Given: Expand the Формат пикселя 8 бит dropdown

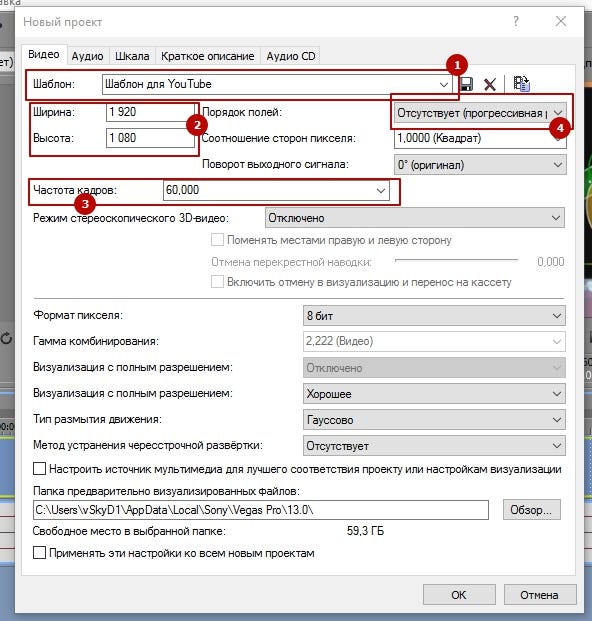Looking at the screenshot, I should 434,316.
